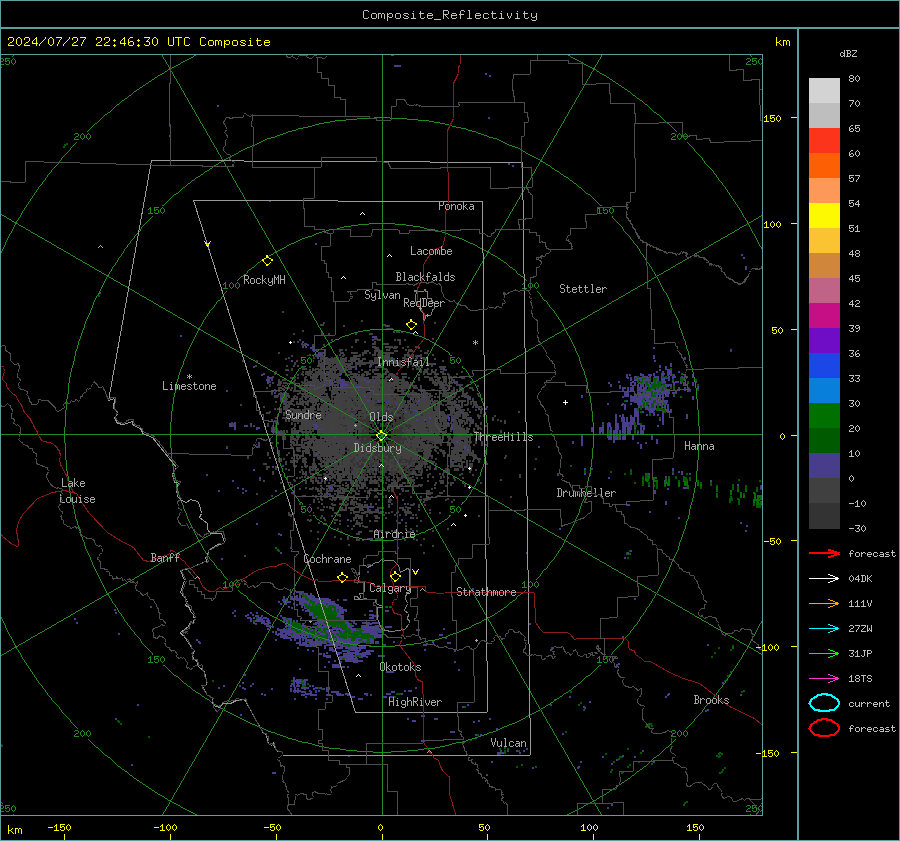Click the Okotoks town label
The width and height of the screenshot is (900, 841).
point(400,667)
